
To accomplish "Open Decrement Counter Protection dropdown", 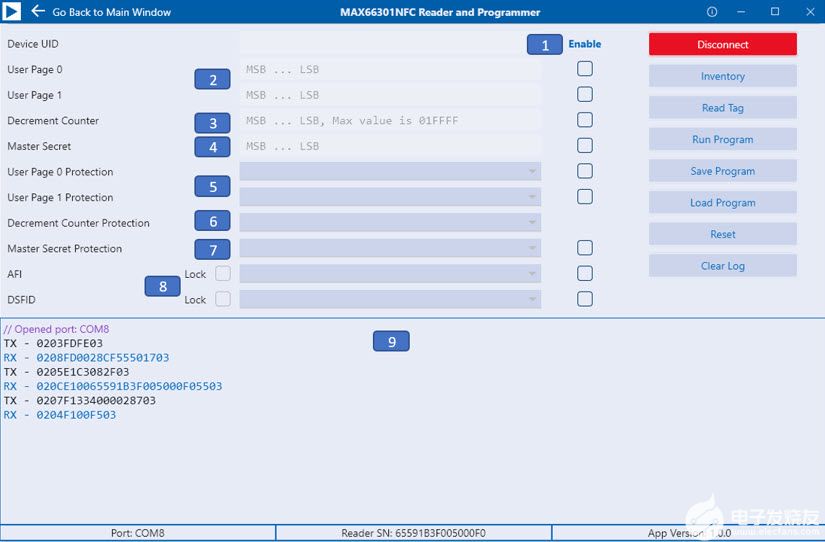I will pos(390,222).
